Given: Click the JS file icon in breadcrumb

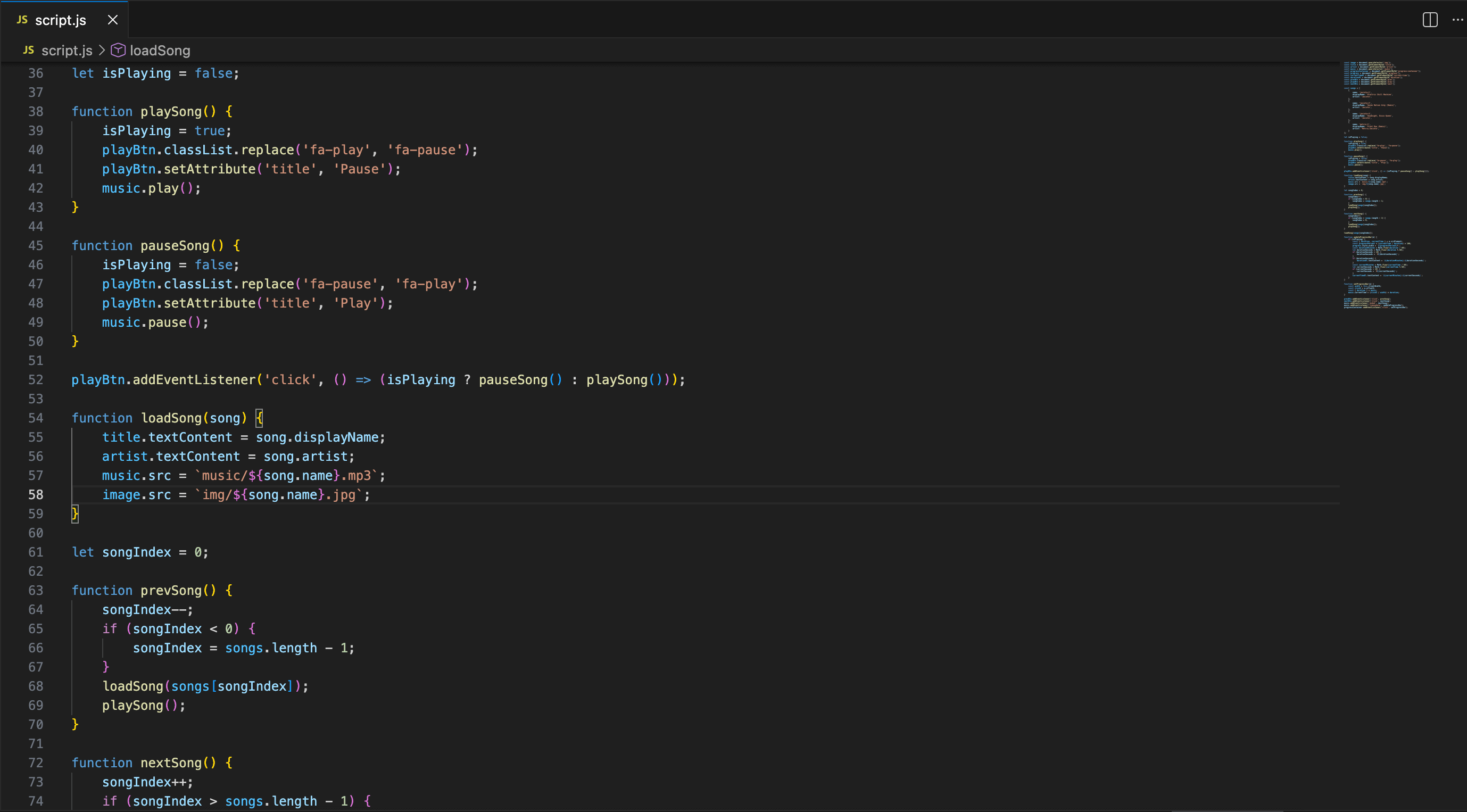Looking at the screenshot, I should coord(29,50).
